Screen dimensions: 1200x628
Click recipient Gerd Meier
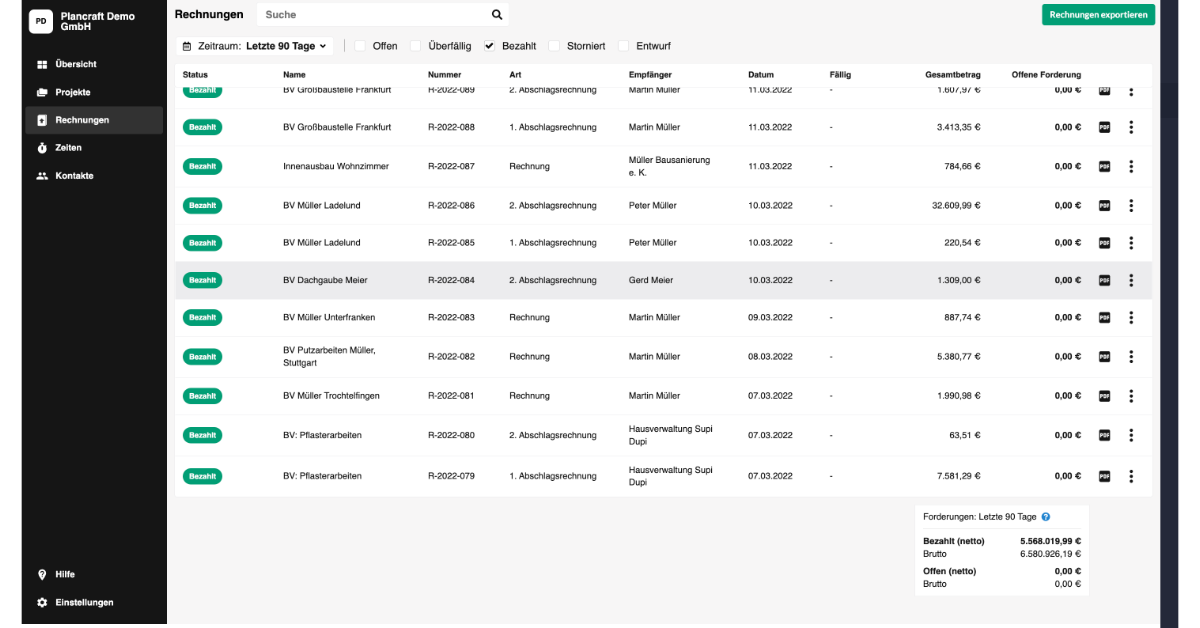(651, 281)
